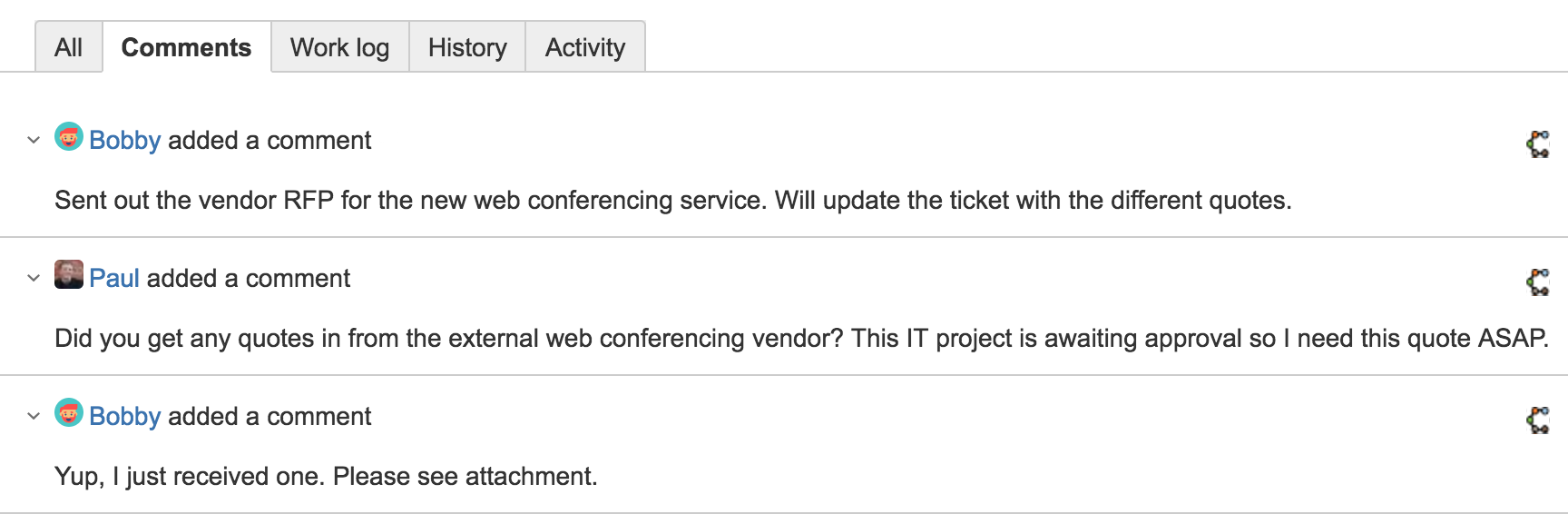Viewport: 1568px width, 514px height.
Task: Click Paul's avatar photo
Action: 69,274
